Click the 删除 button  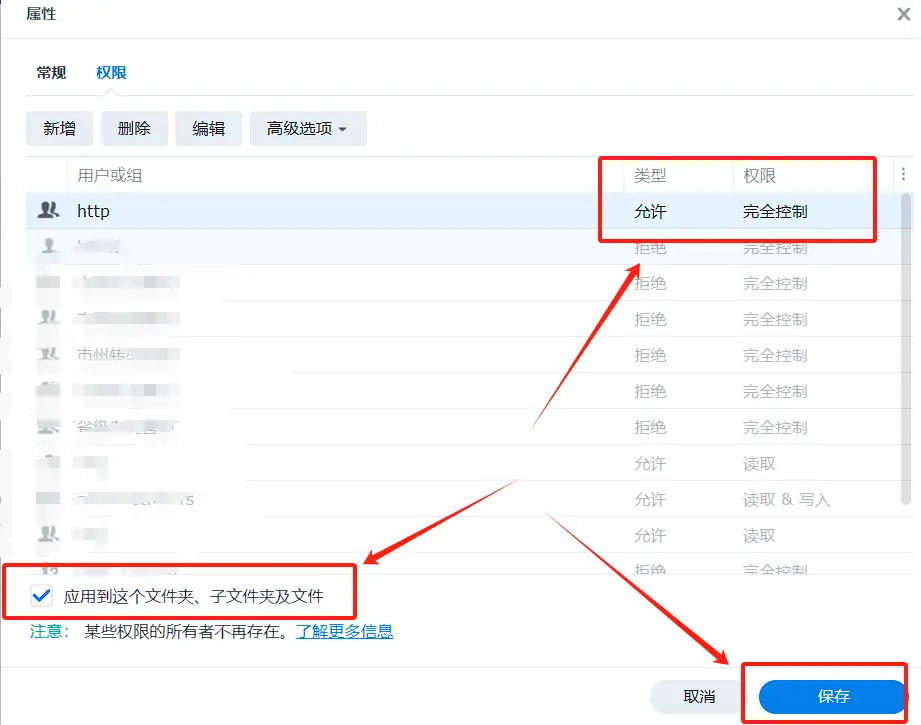click(134, 128)
